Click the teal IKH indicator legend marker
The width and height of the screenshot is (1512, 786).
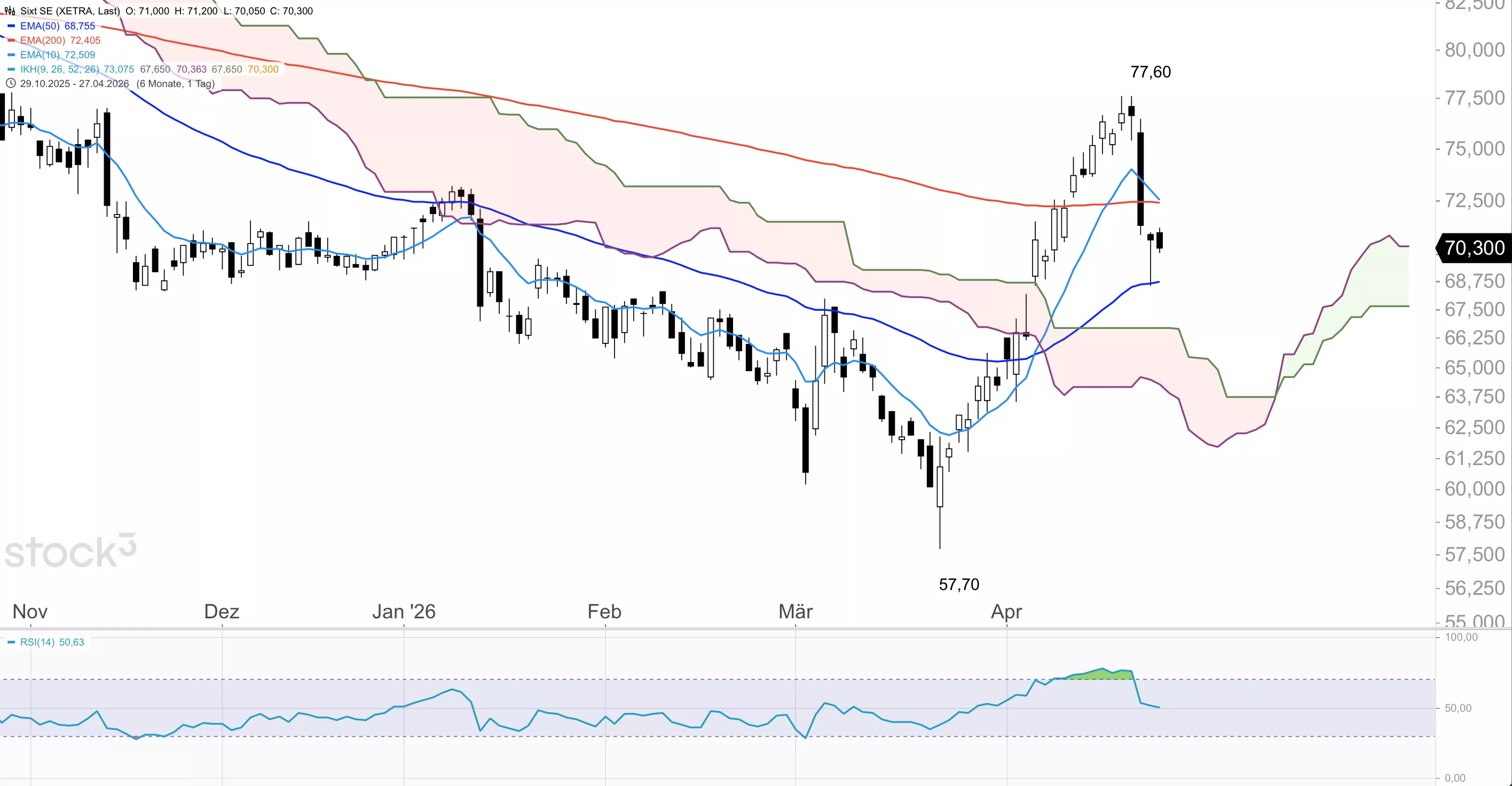click(x=11, y=69)
